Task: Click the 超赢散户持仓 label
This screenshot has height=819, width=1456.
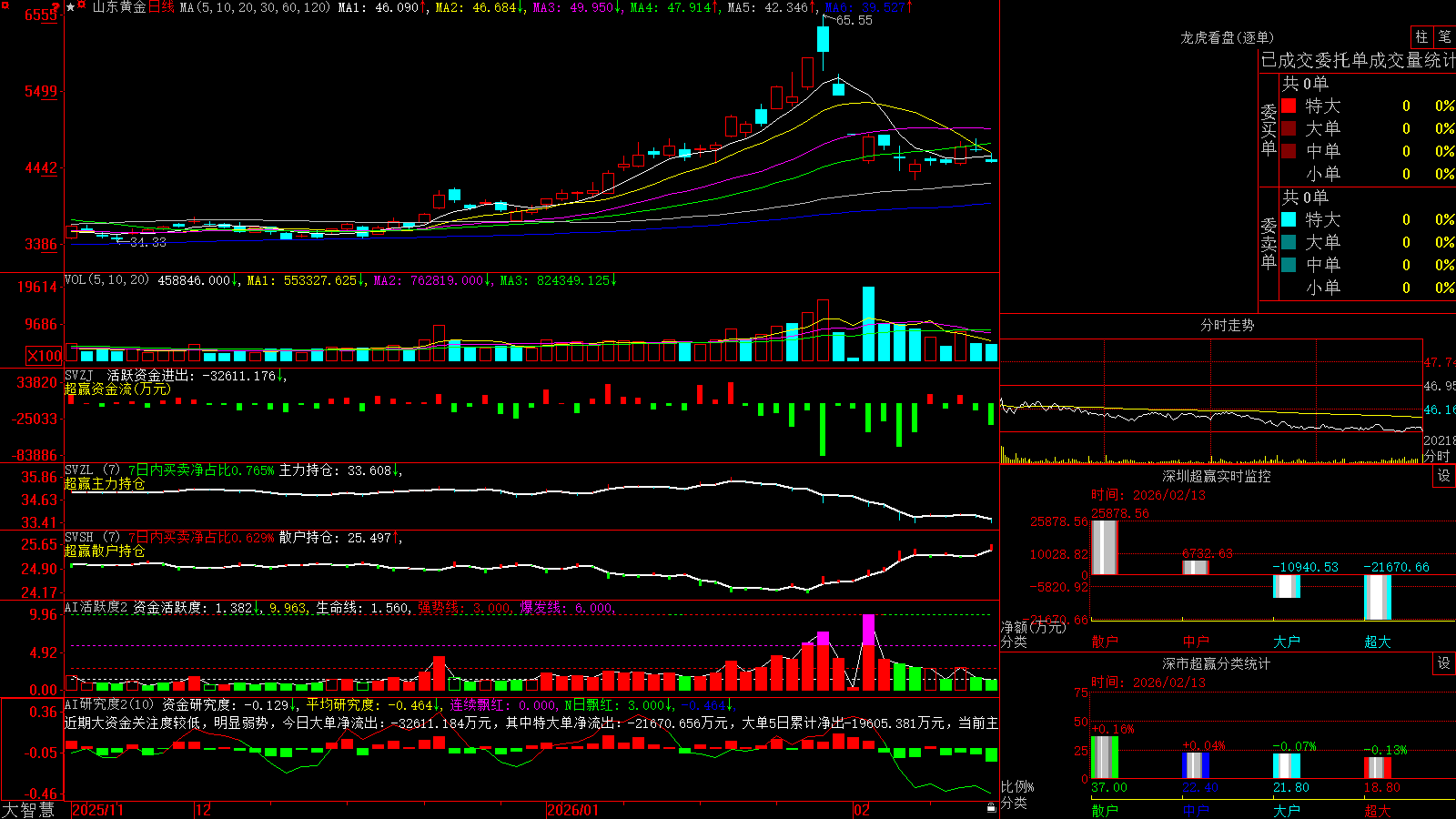Action: [x=105, y=551]
